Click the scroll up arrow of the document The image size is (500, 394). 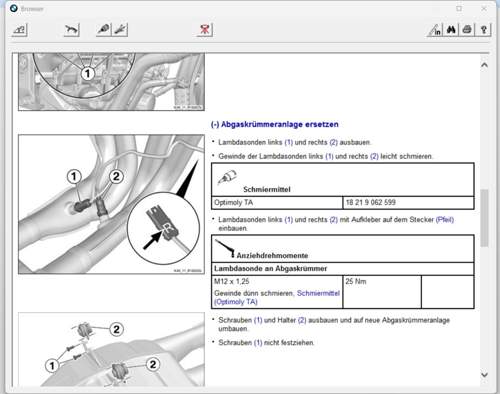pos(484,65)
